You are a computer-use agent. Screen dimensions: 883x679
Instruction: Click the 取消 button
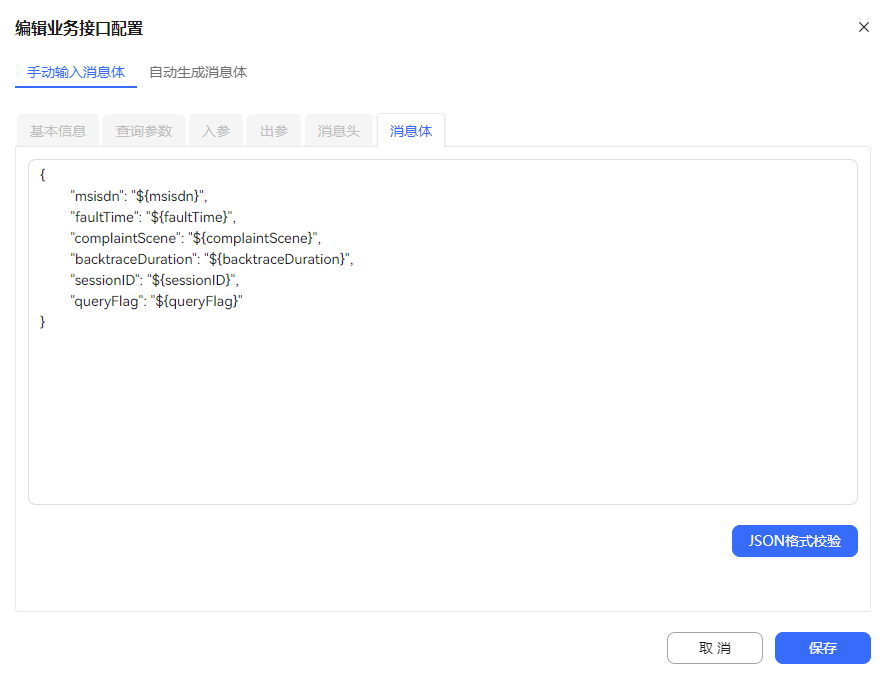pyautogui.click(x=715, y=647)
